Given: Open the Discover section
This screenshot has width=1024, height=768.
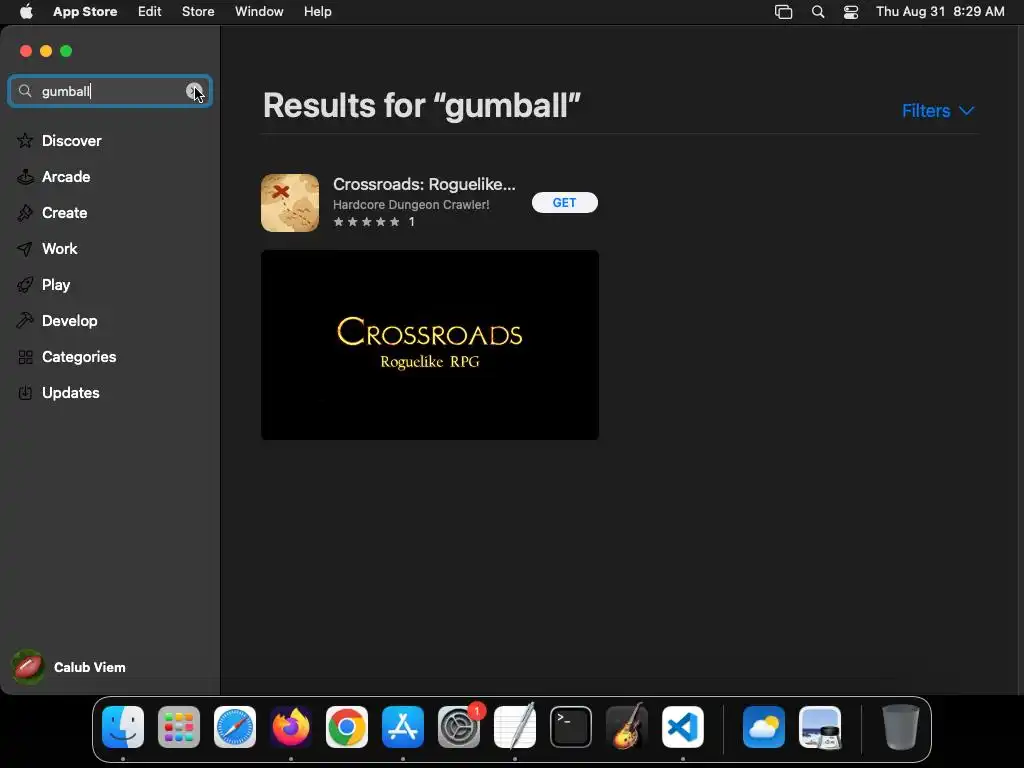Looking at the screenshot, I should click(x=71, y=141).
